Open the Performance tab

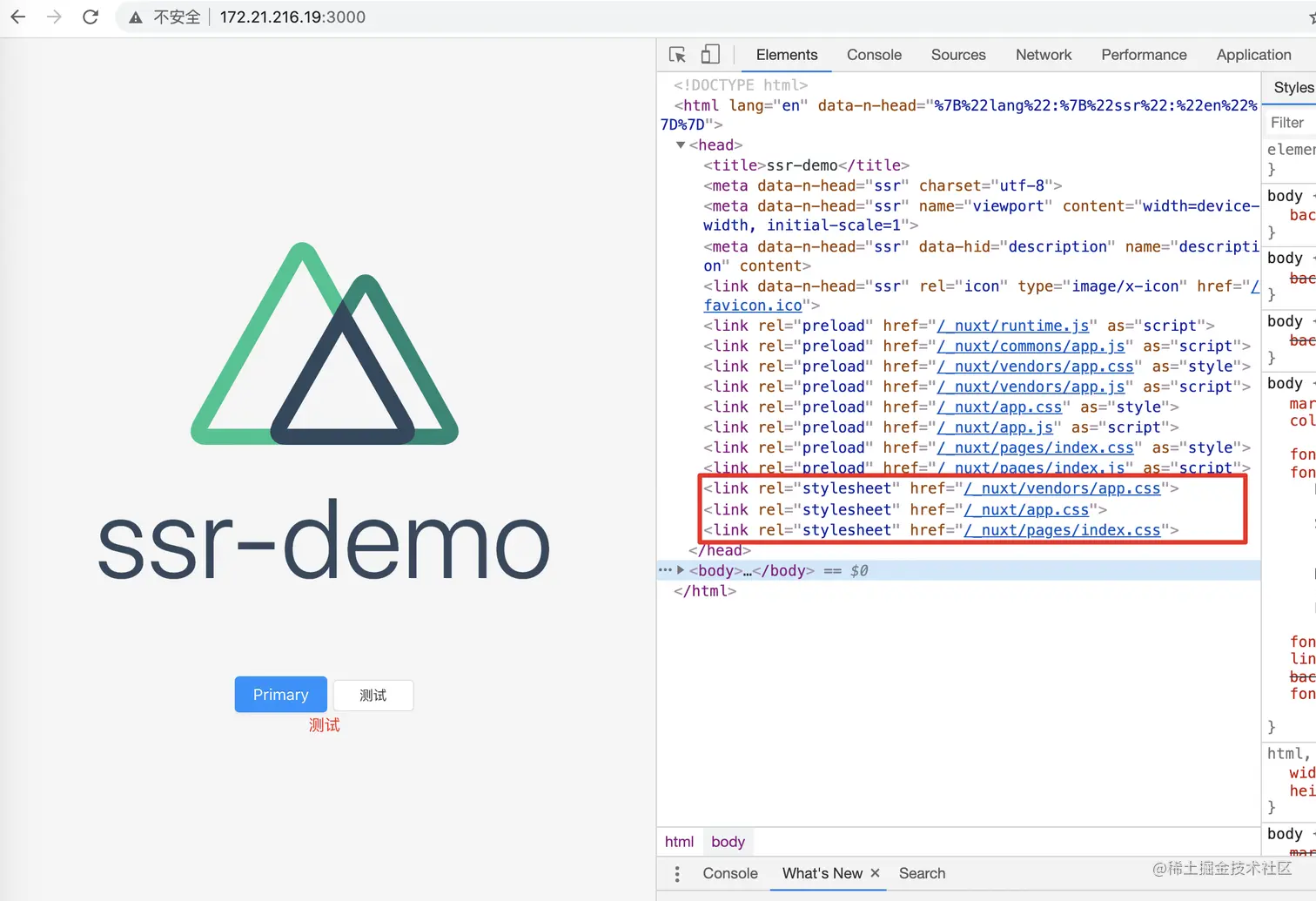1144,55
